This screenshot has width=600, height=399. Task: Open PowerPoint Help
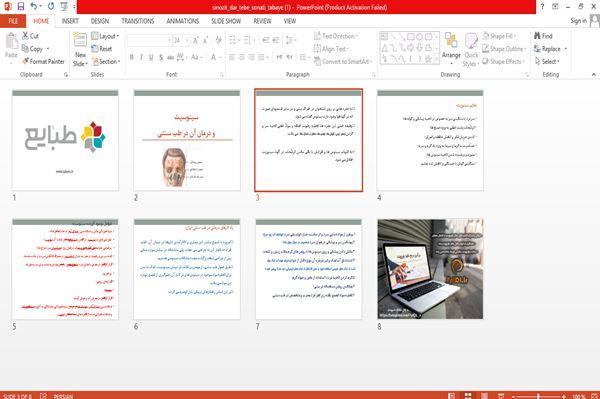point(542,7)
